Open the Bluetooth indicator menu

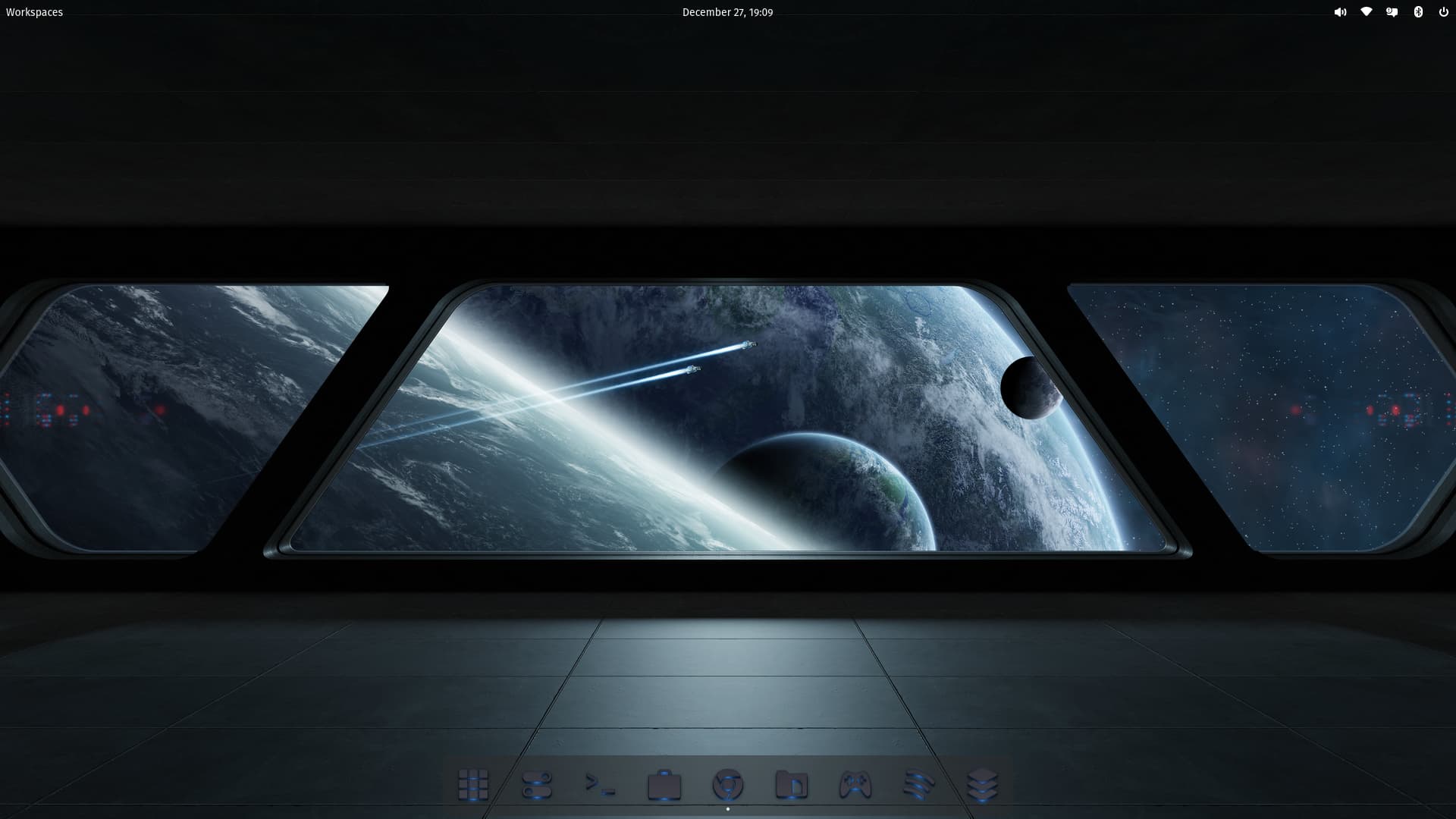pos(1418,12)
